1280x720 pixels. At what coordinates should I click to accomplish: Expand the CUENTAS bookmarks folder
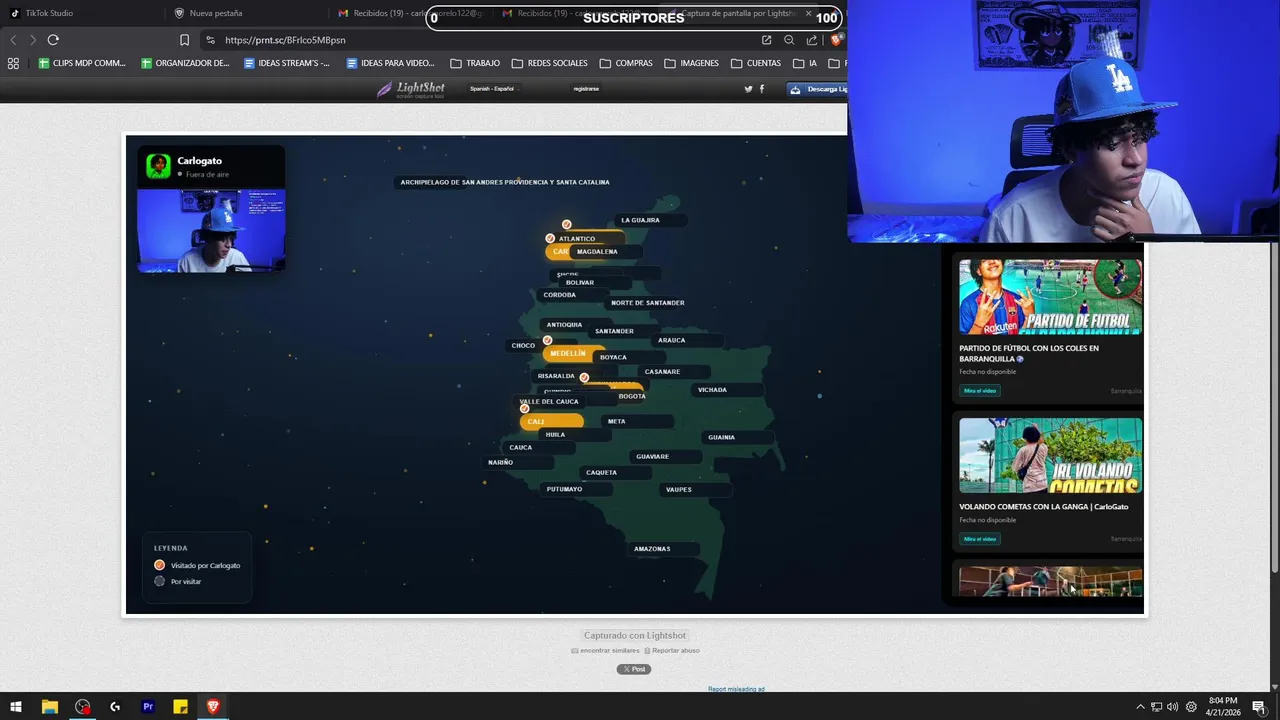coord(756,63)
